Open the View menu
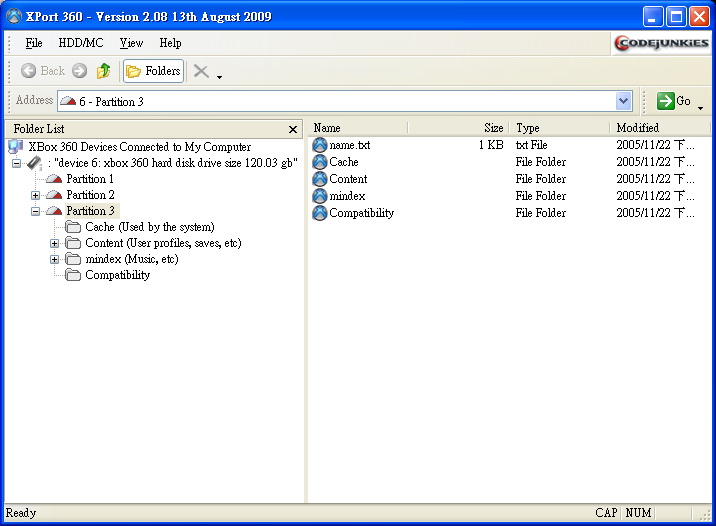 (x=131, y=43)
